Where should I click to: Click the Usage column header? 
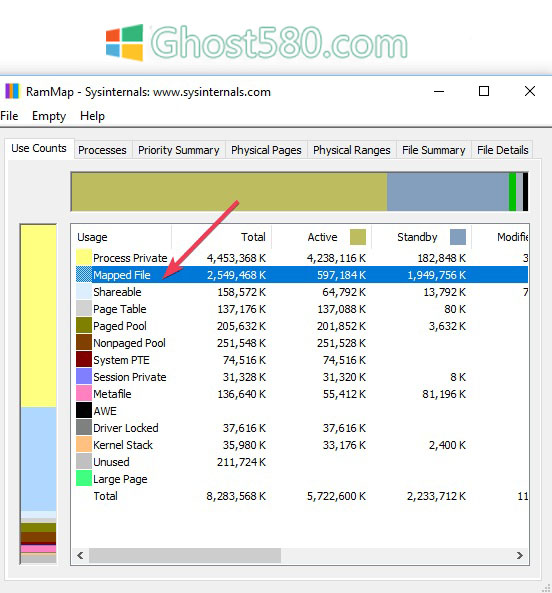click(x=121, y=237)
